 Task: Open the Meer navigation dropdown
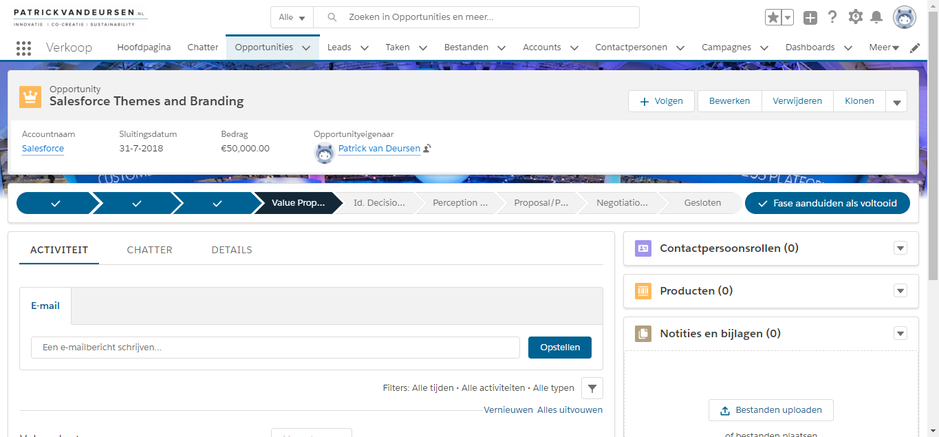tap(884, 48)
